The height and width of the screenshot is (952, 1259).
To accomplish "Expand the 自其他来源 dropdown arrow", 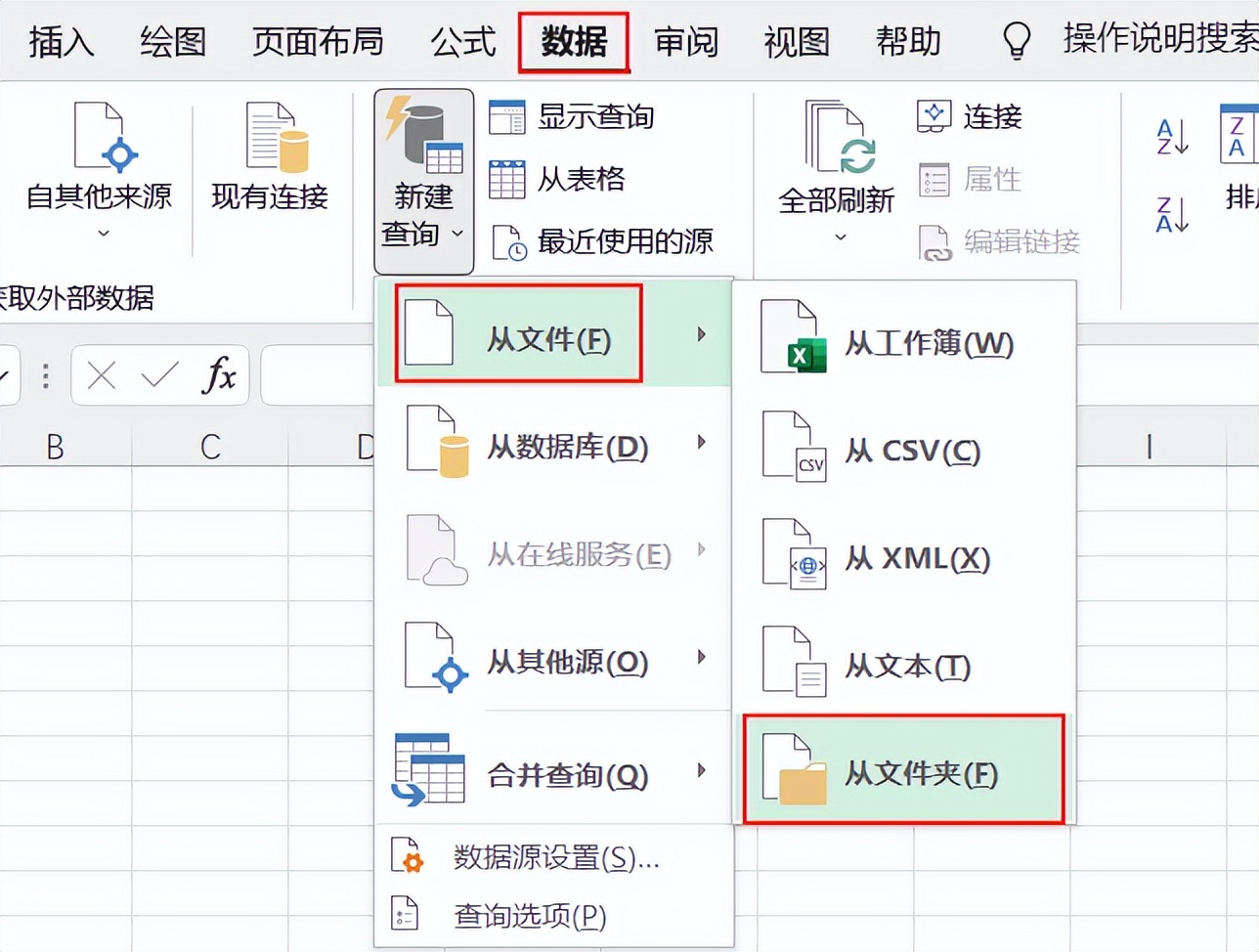I will (x=103, y=233).
